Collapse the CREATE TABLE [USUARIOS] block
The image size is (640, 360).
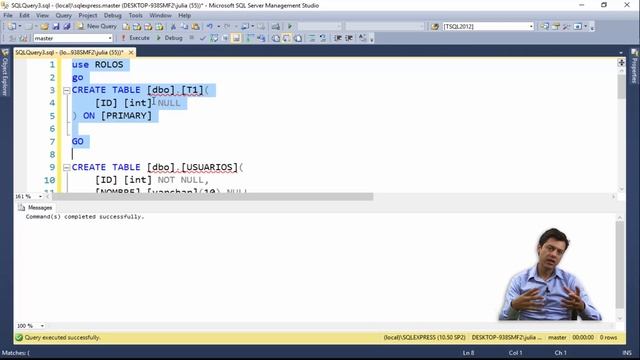[67, 167]
